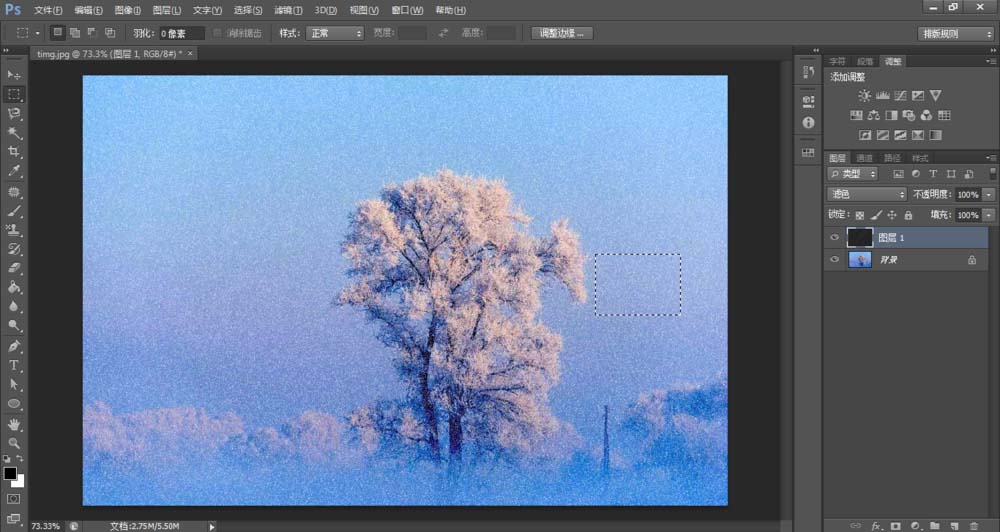1000x532 pixels.
Task: Select the Move tool
Action: click(13, 75)
